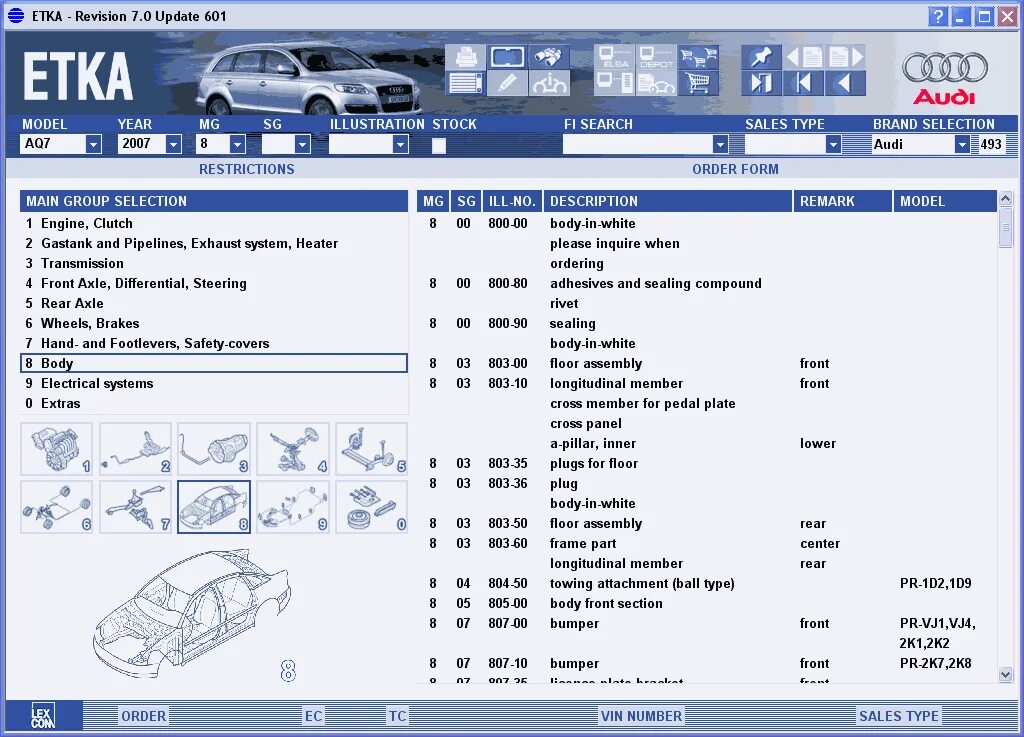This screenshot has width=1024, height=737.
Task: Select rear axle thumbnail group 5
Action: [x=372, y=448]
